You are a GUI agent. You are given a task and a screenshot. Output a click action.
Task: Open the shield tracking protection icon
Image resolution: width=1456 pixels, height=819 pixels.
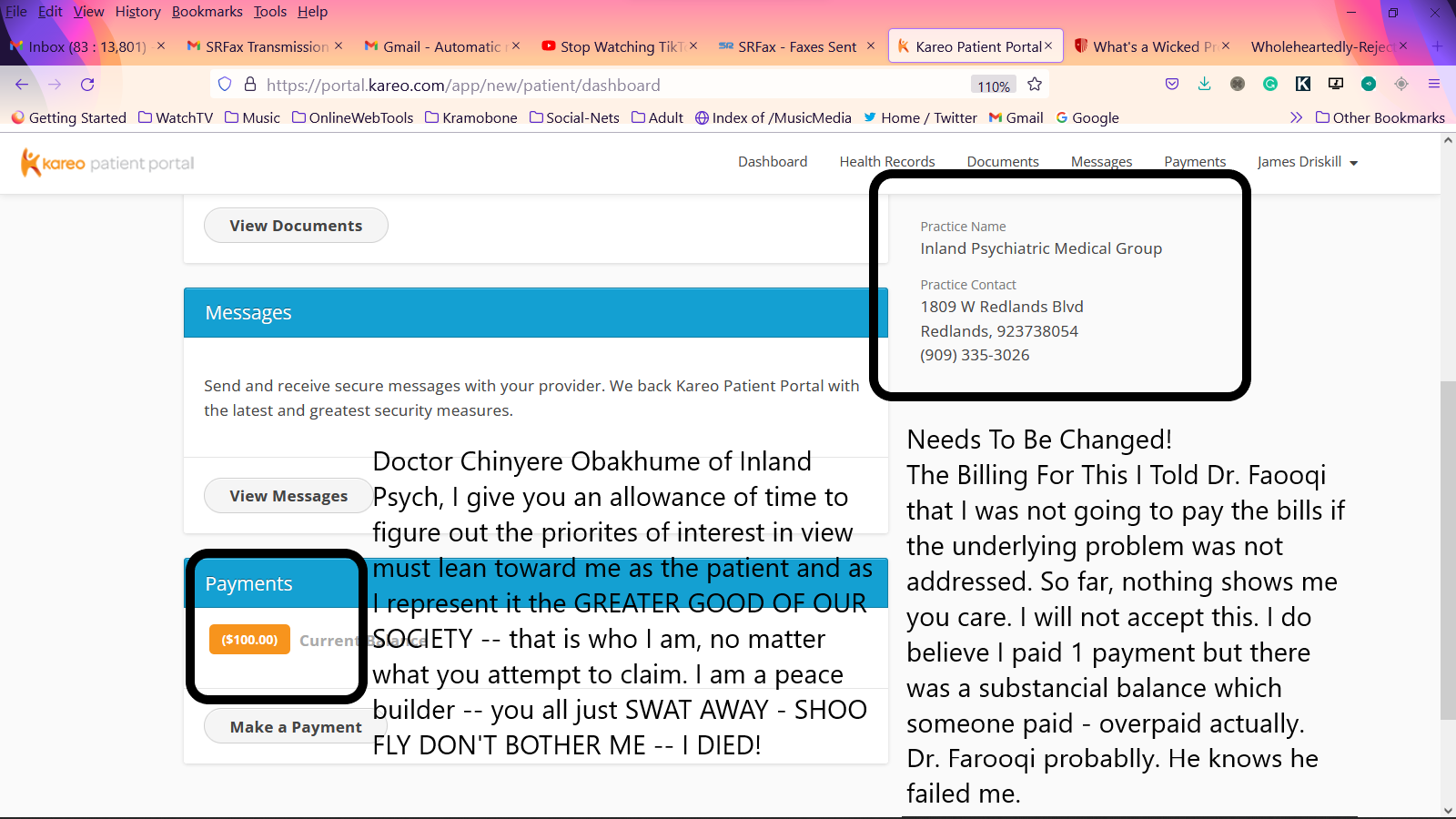coord(225,85)
